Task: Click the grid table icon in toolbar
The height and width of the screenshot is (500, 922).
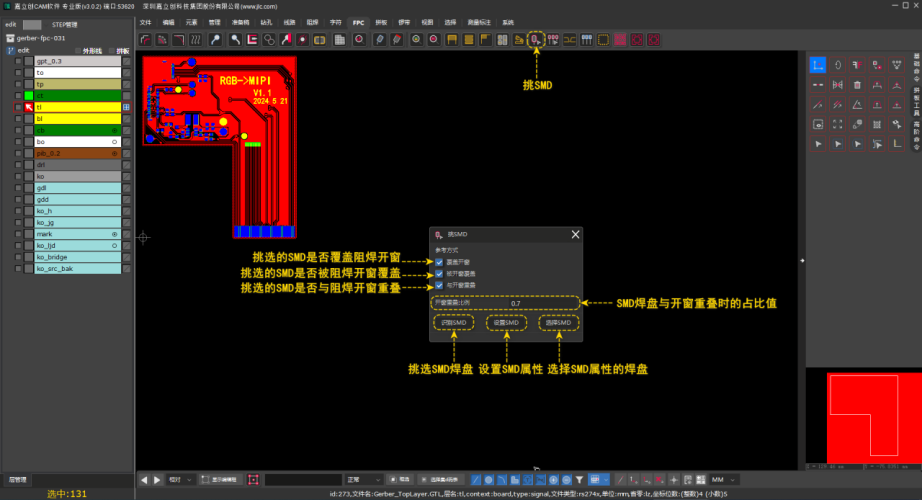Action: [x=339, y=40]
